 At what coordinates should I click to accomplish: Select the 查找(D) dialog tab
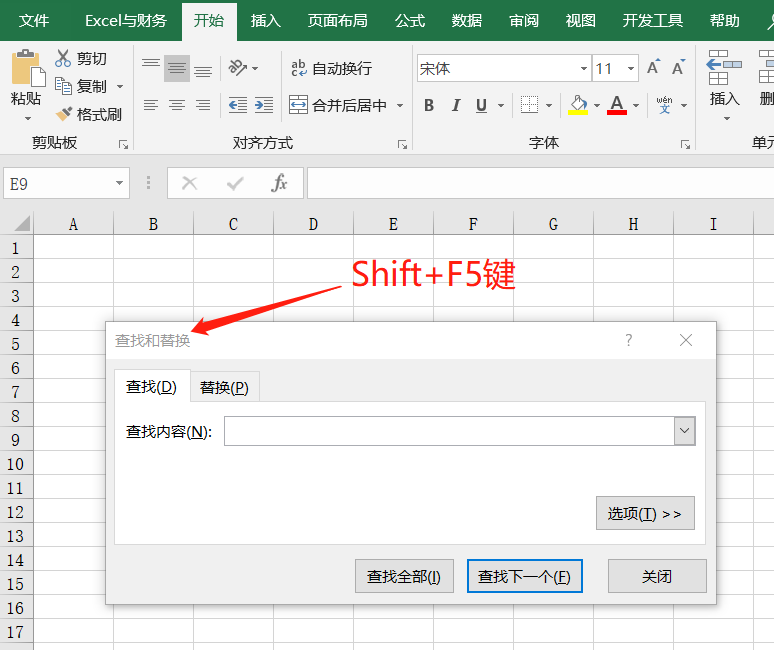(152, 386)
